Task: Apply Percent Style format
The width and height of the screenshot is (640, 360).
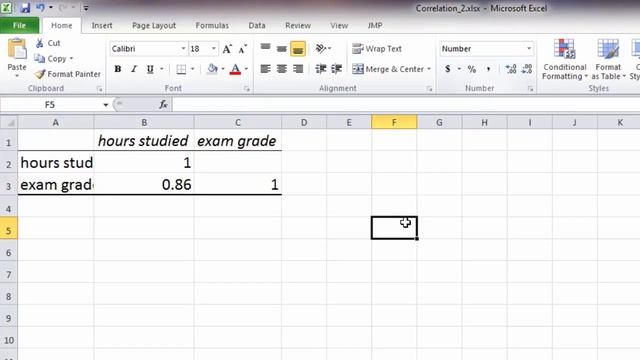Action: 472,69
